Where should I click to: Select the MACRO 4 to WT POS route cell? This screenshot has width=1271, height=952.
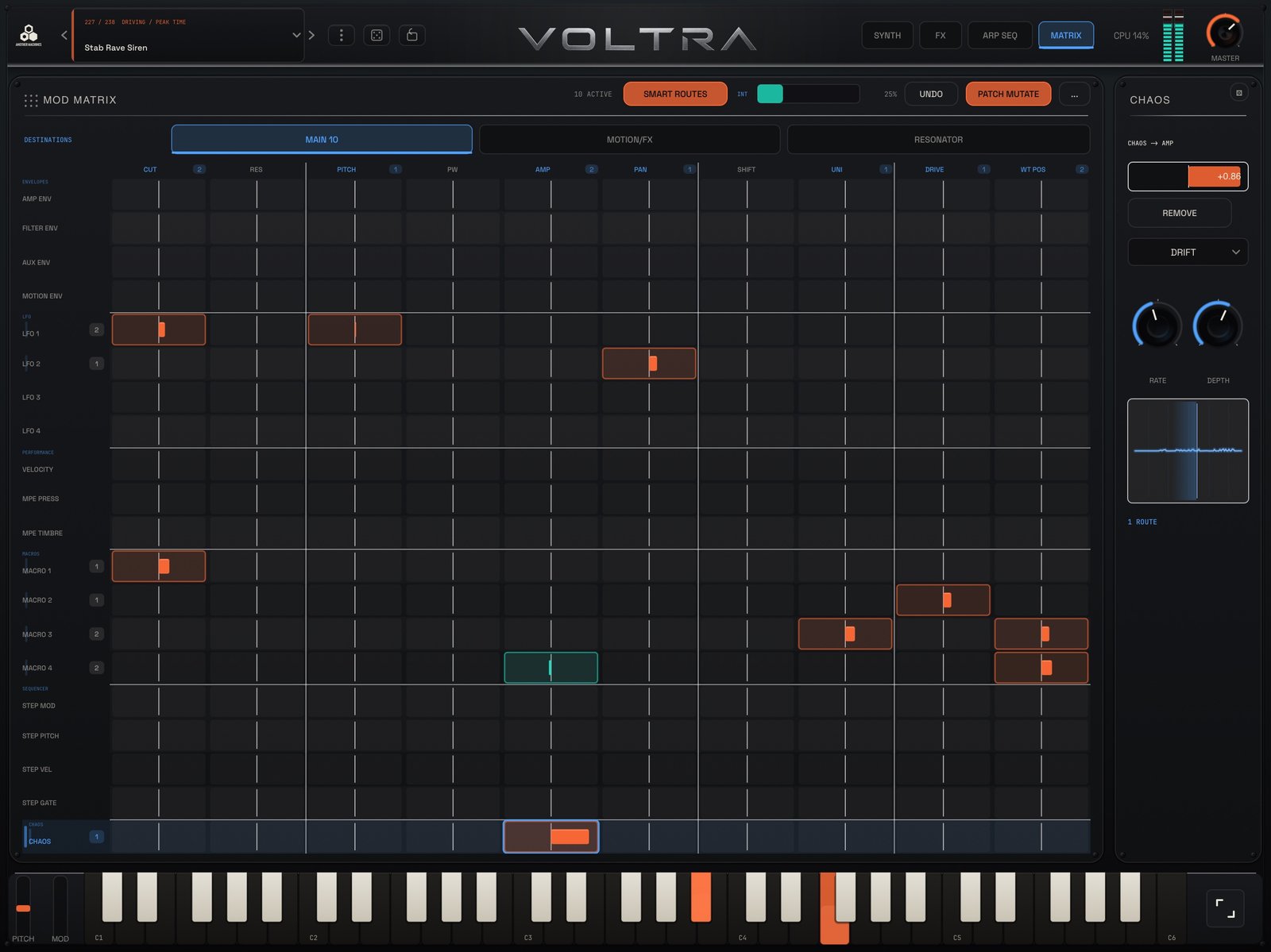(1041, 668)
